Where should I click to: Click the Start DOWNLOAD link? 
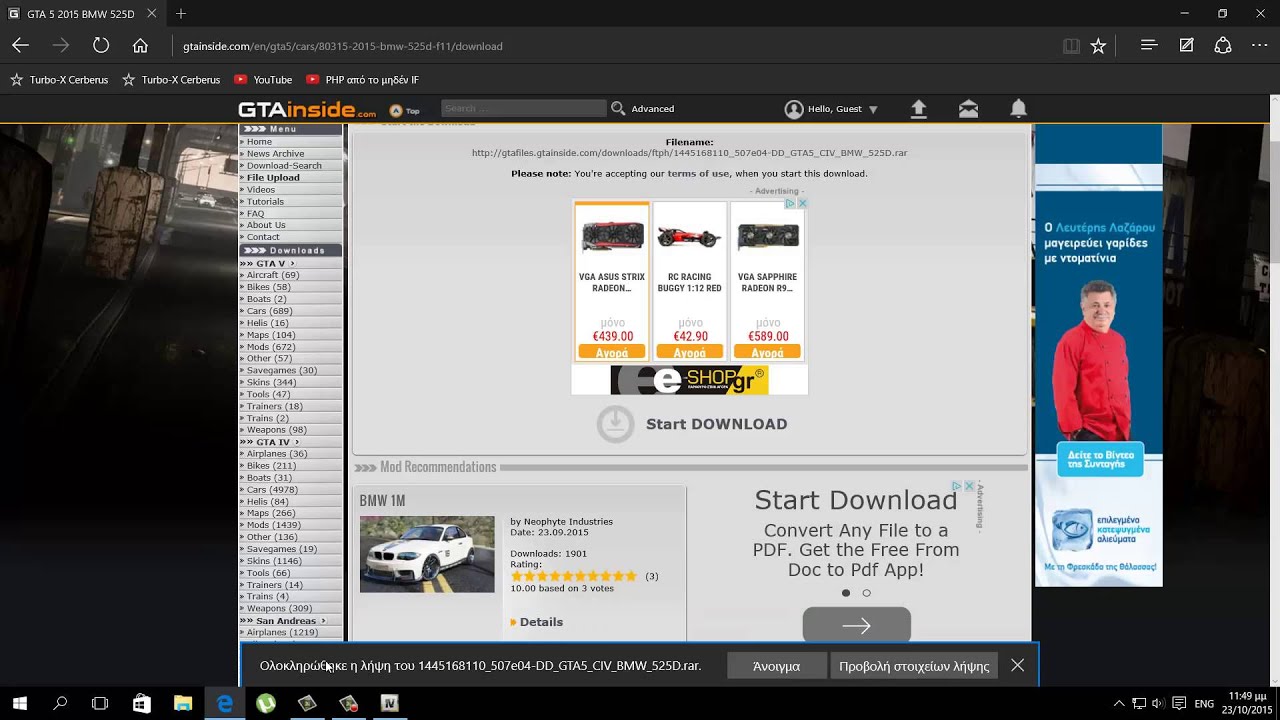coord(716,424)
